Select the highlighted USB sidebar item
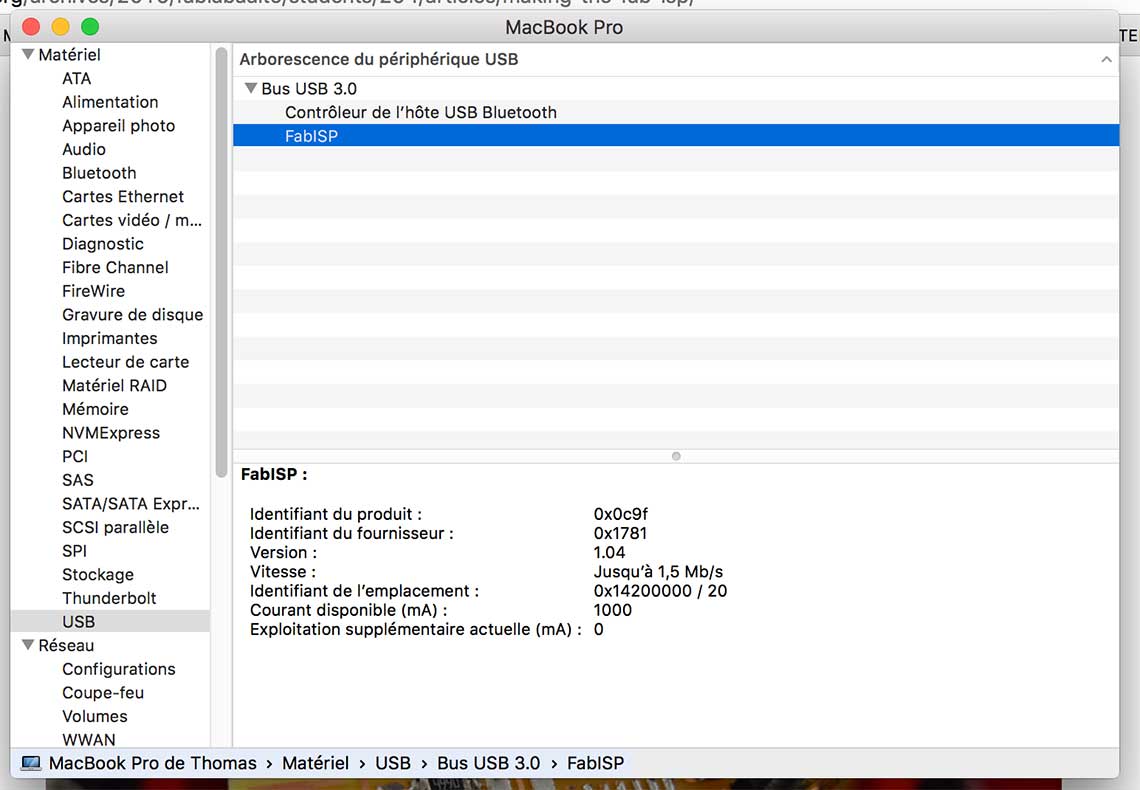 click(x=110, y=622)
